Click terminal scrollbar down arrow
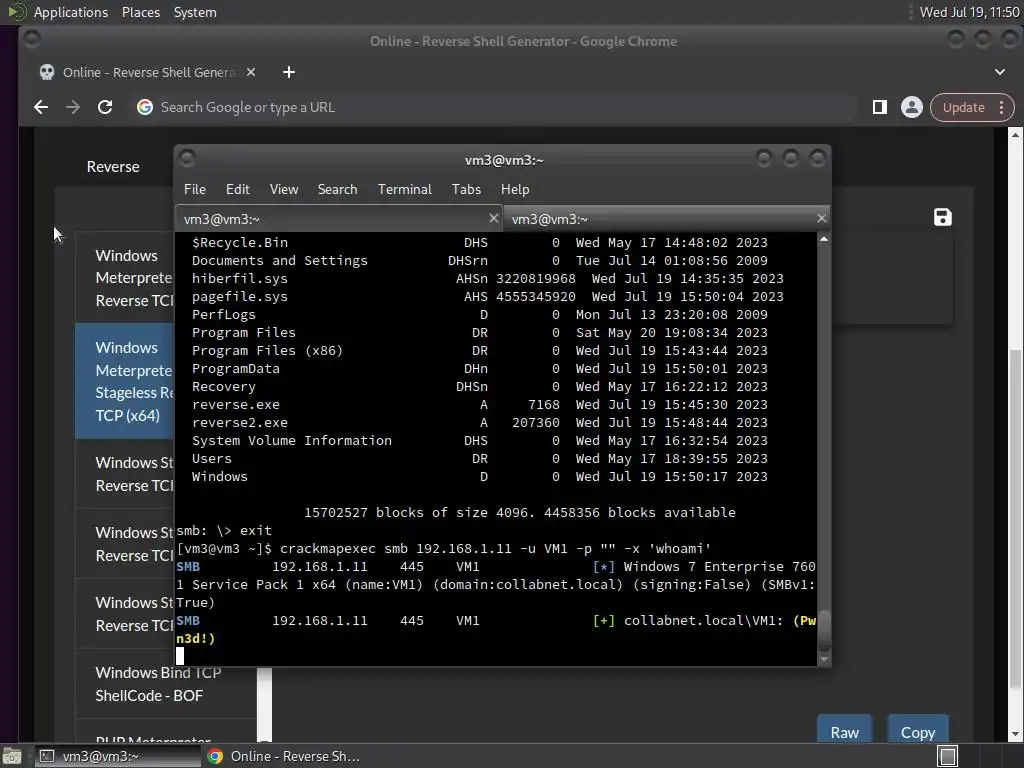 [824, 659]
